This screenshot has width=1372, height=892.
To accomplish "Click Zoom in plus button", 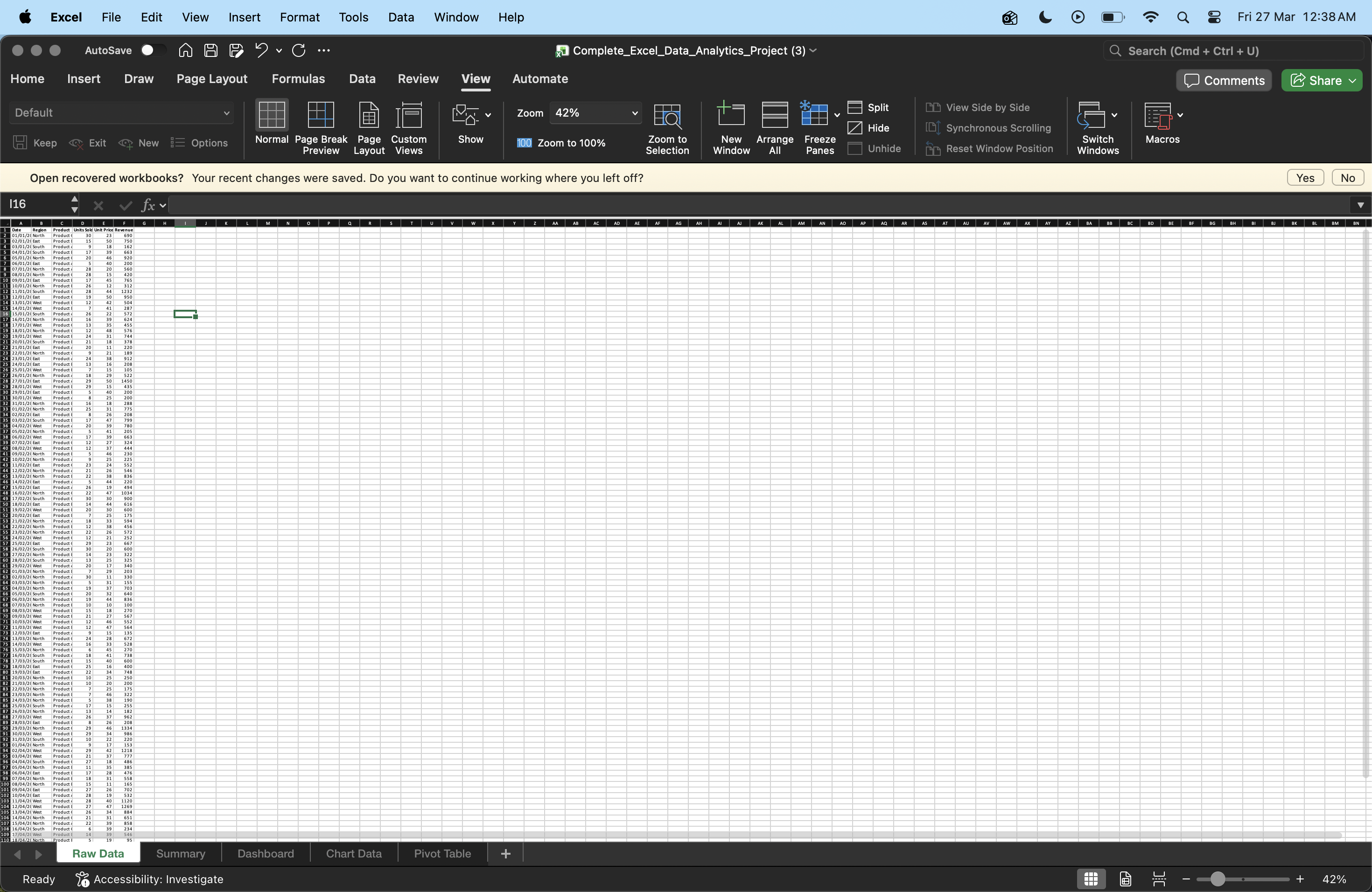I will tap(1300, 879).
